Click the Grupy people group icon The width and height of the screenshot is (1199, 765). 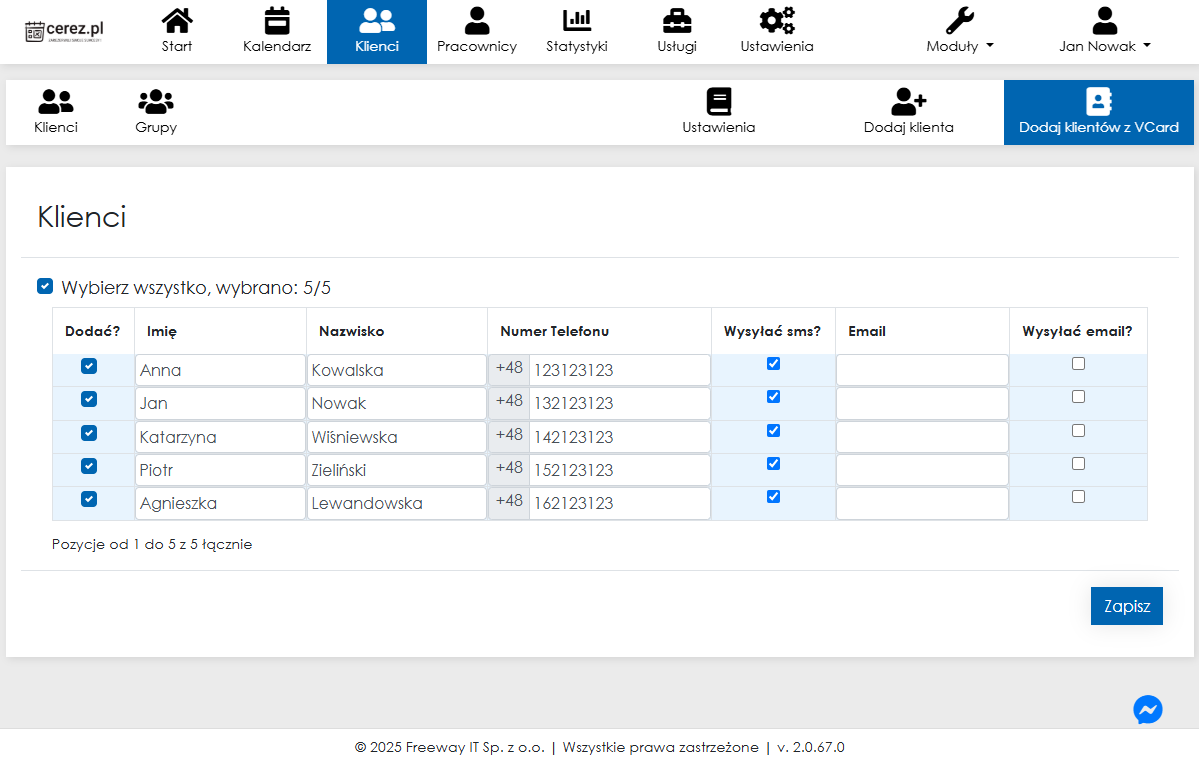point(156,102)
